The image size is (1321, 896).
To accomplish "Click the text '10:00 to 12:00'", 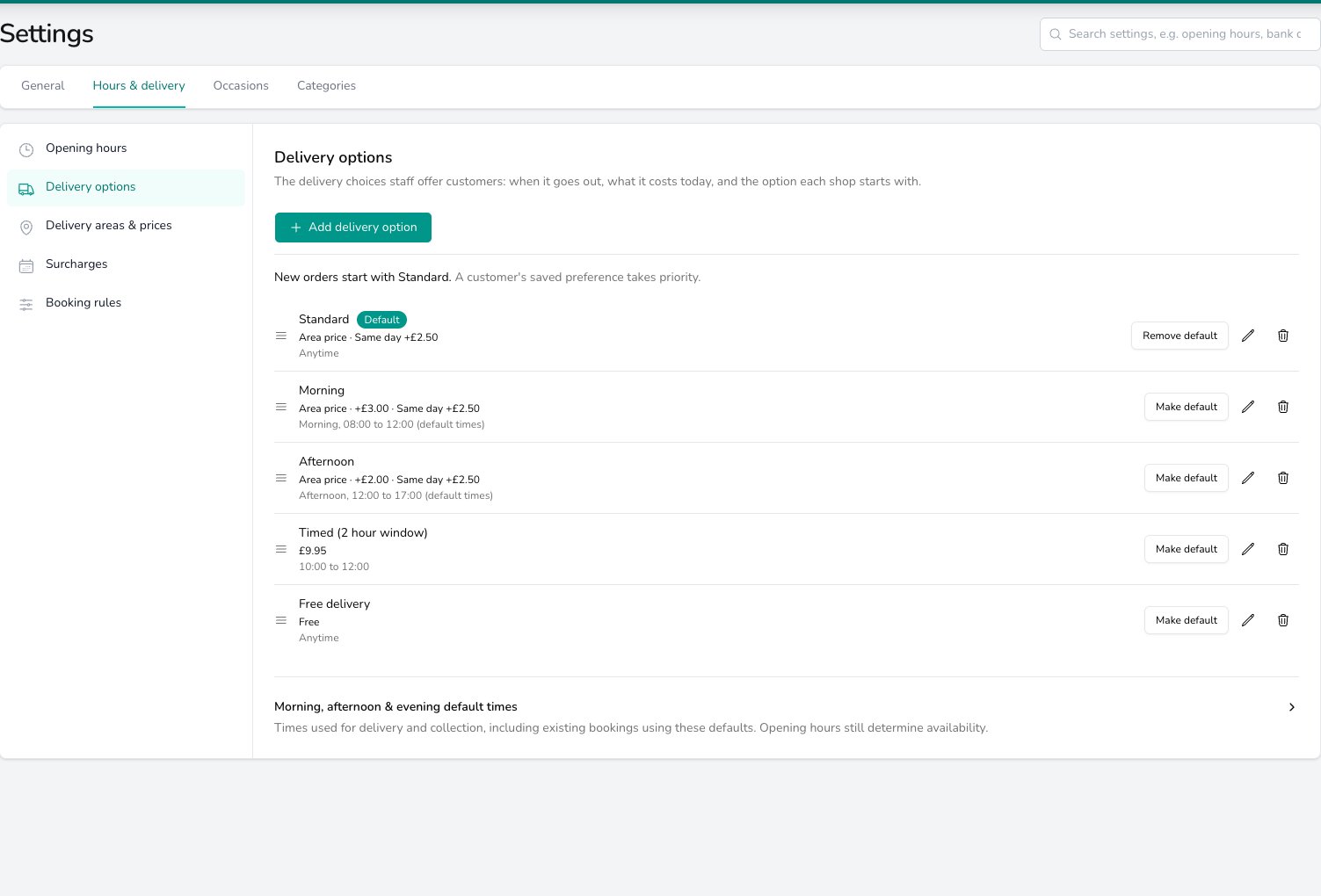I will pos(334,567).
